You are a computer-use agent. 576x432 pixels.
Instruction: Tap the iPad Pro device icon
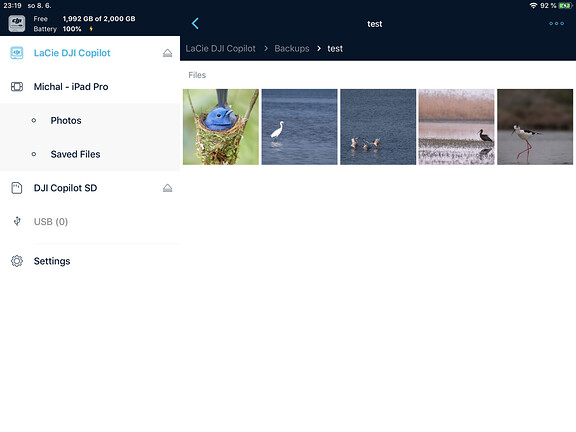pos(17,87)
